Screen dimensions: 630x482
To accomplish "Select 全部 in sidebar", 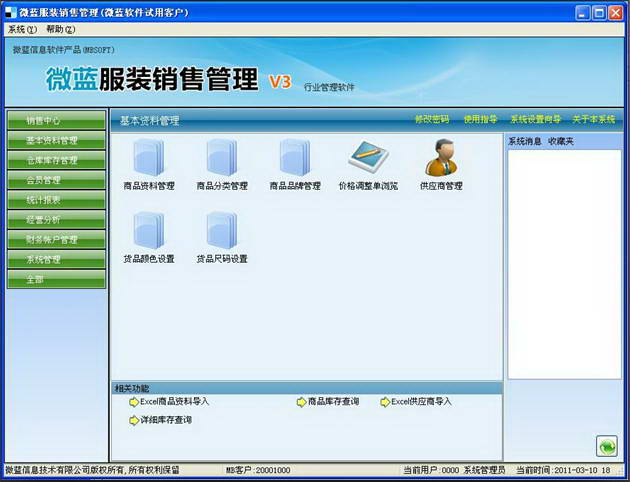I will click(x=56, y=279).
